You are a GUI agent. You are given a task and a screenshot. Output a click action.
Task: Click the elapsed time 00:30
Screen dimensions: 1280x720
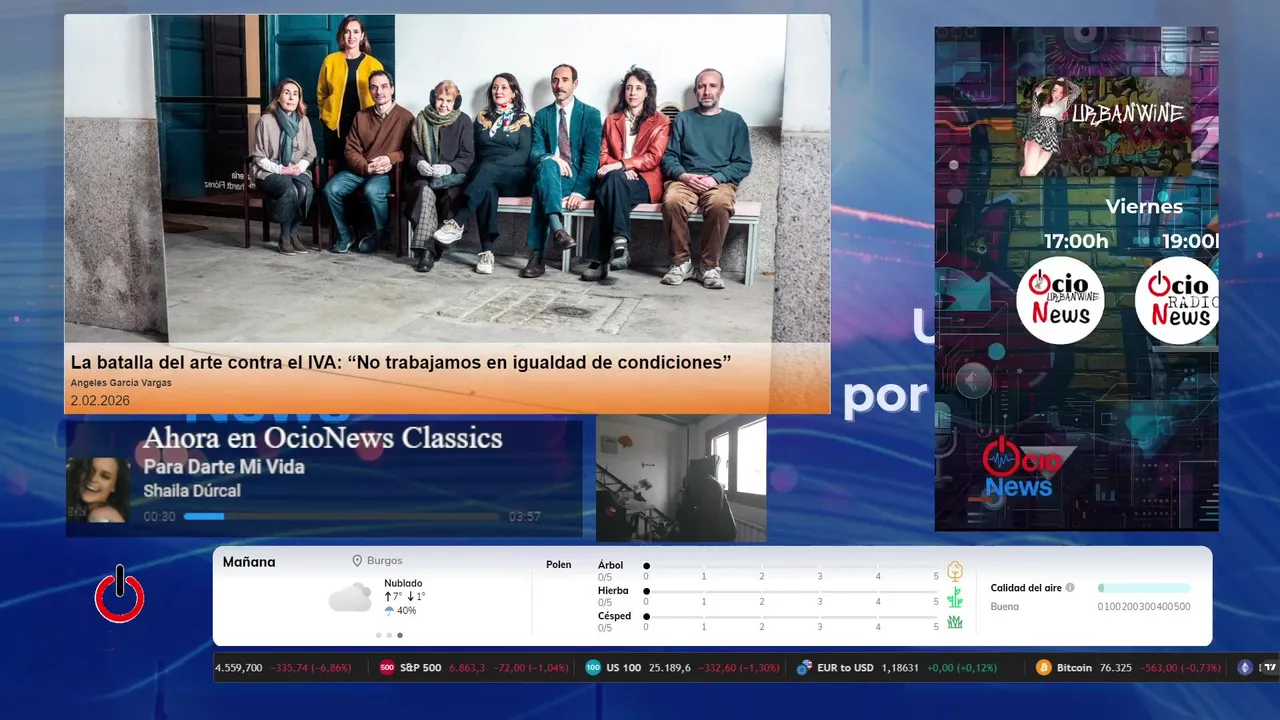click(x=159, y=517)
